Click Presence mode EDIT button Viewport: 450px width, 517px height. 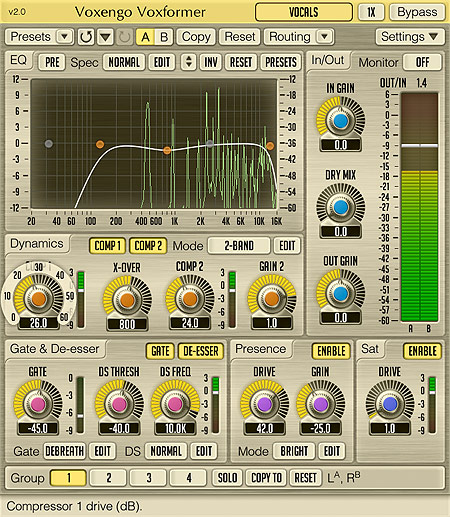coord(332,451)
